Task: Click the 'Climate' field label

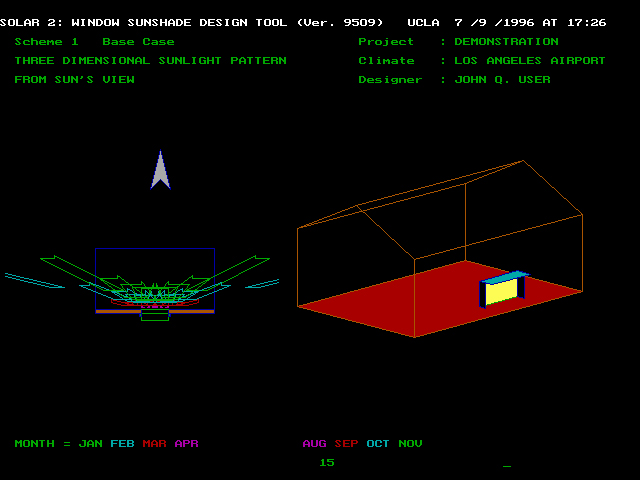Action: (386, 60)
